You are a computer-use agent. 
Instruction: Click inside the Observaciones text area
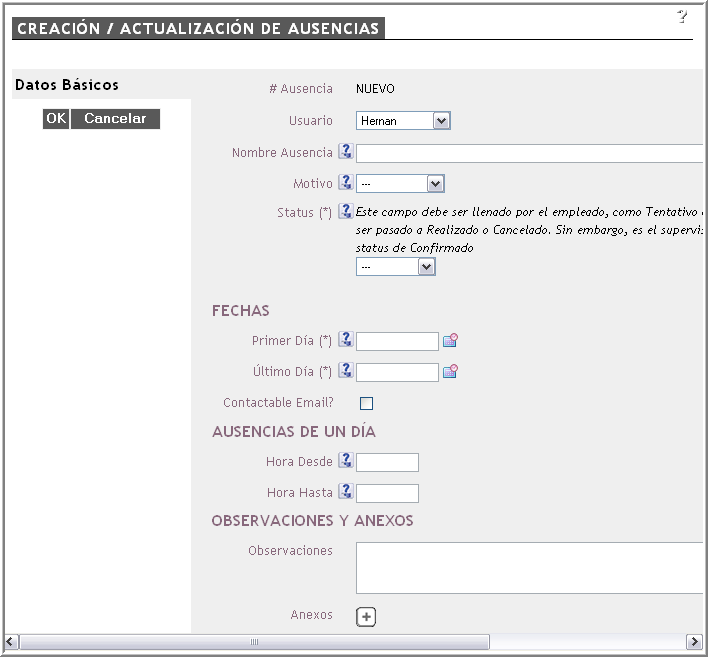point(530,568)
